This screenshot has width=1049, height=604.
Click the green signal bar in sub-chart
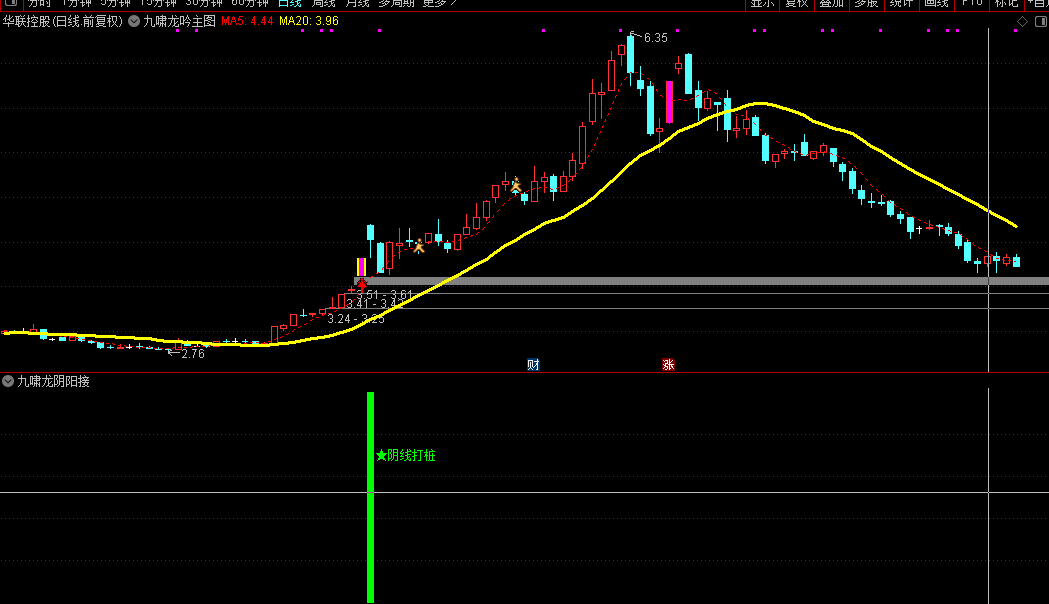[371, 497]
